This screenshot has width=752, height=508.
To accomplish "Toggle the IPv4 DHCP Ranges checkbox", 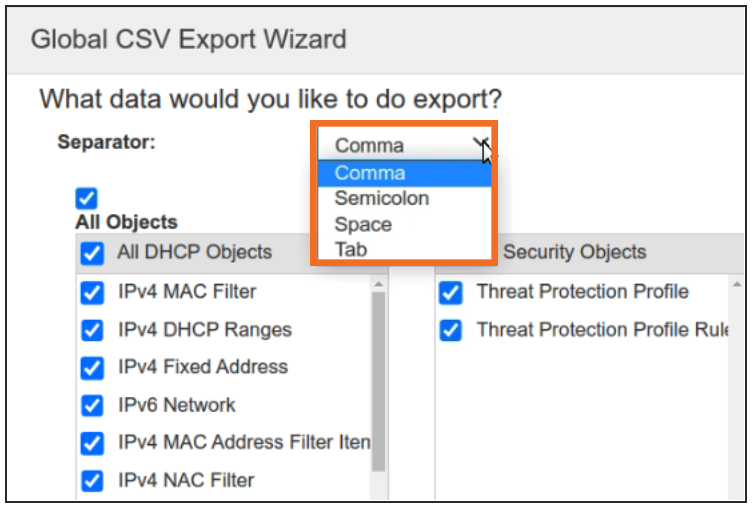I will tap(93, 330).
